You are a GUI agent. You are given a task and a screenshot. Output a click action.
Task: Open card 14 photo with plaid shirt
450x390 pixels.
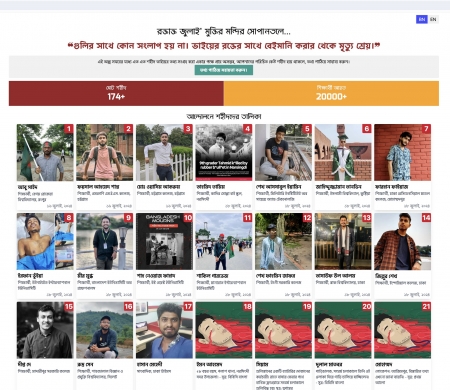pyautogui.click(x=402, y=241)
